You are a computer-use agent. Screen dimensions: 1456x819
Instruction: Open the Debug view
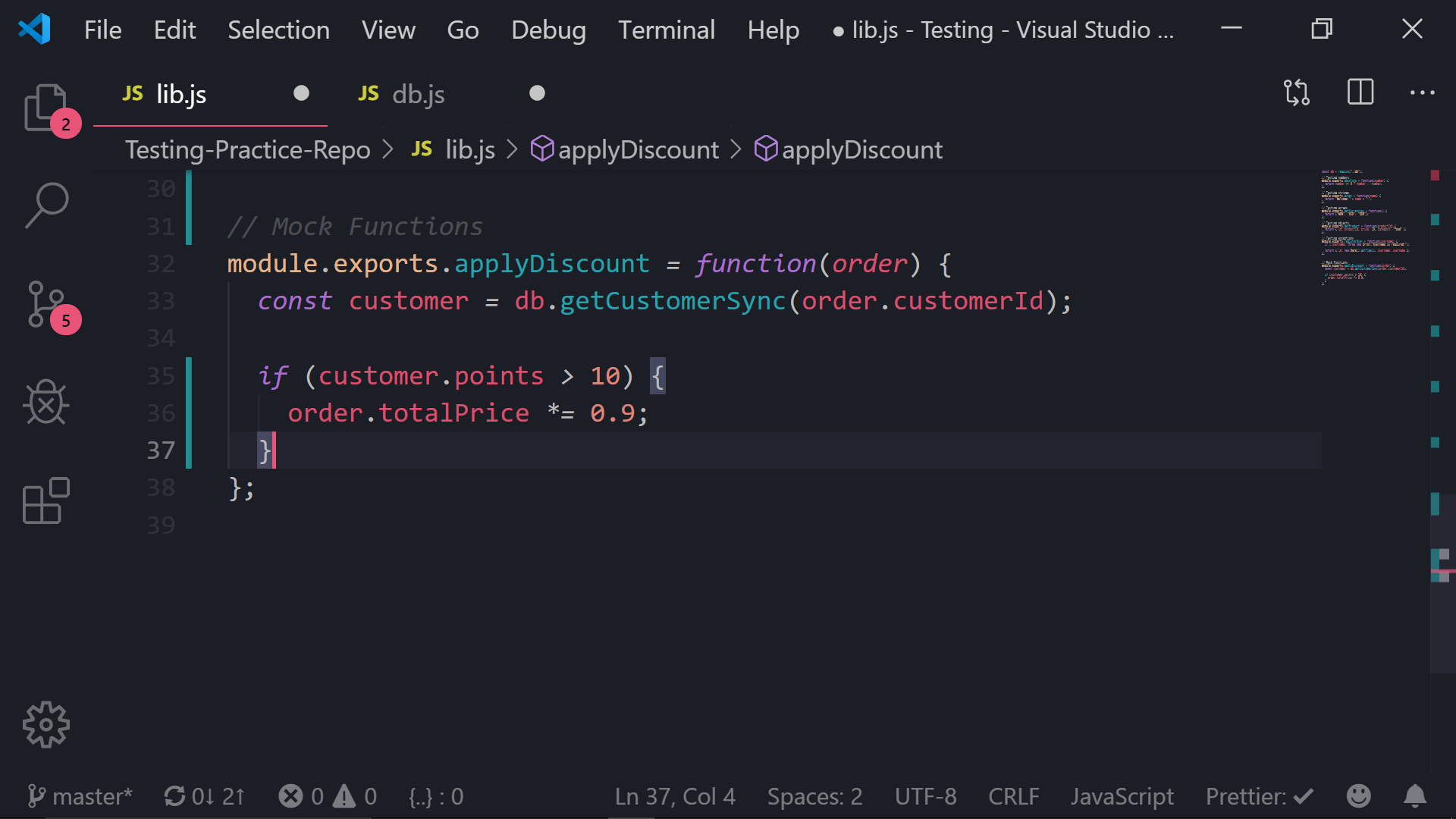(x=47, y=402)
